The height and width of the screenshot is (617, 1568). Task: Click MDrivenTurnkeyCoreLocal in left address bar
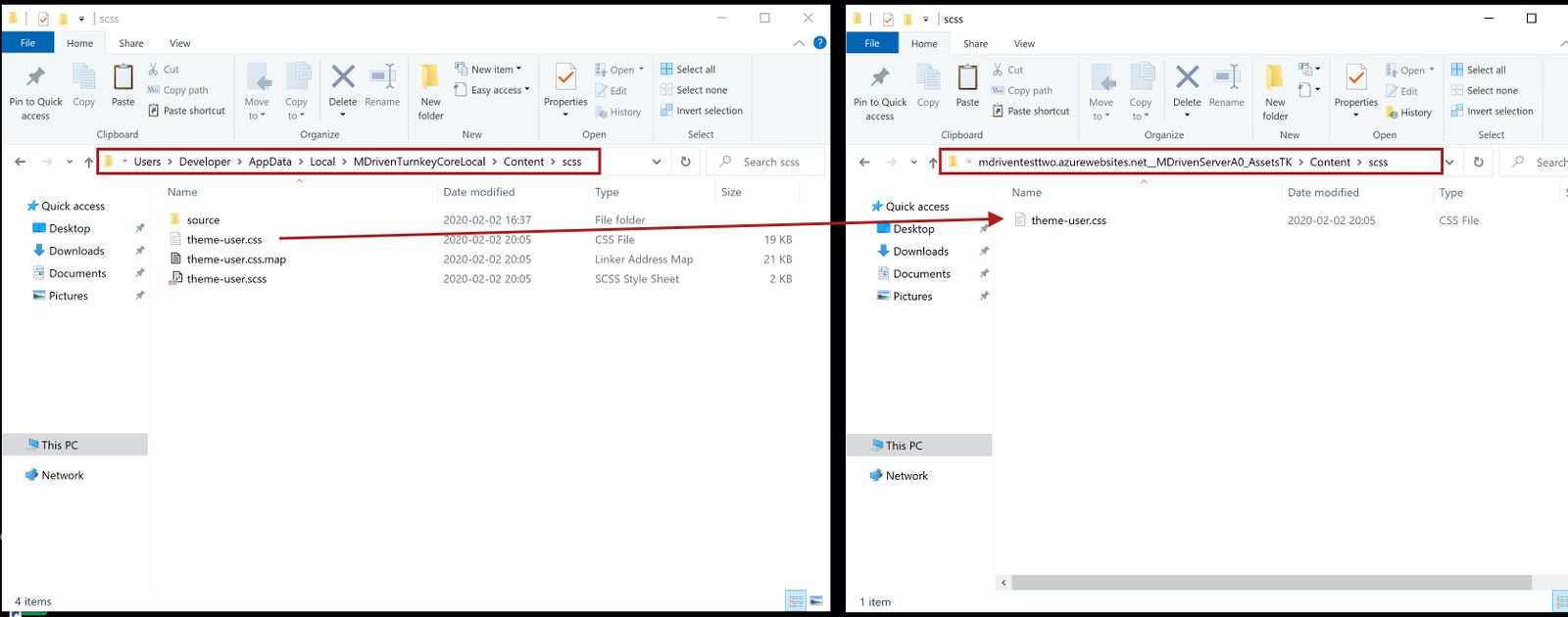(419, 162)
